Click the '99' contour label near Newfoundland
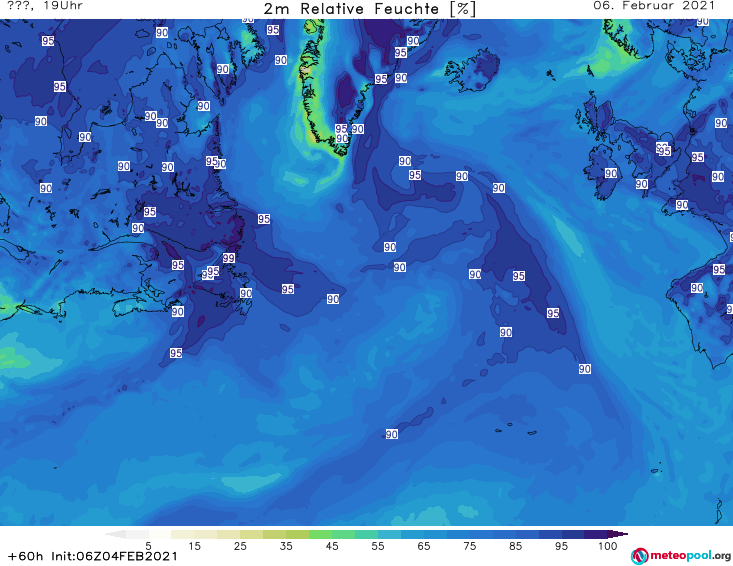 (229, 258)
